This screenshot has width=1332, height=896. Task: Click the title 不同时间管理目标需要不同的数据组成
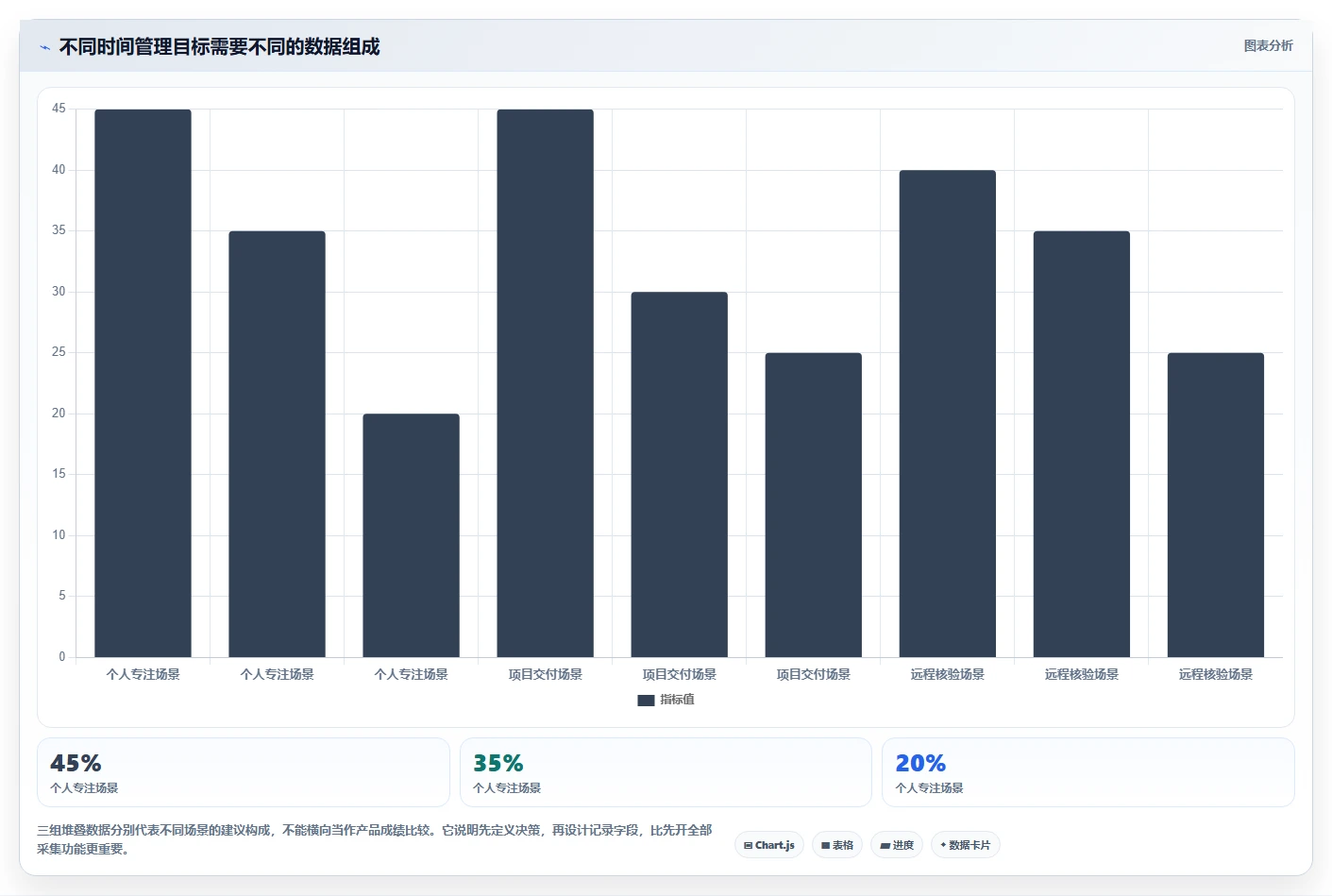(219, 46)
